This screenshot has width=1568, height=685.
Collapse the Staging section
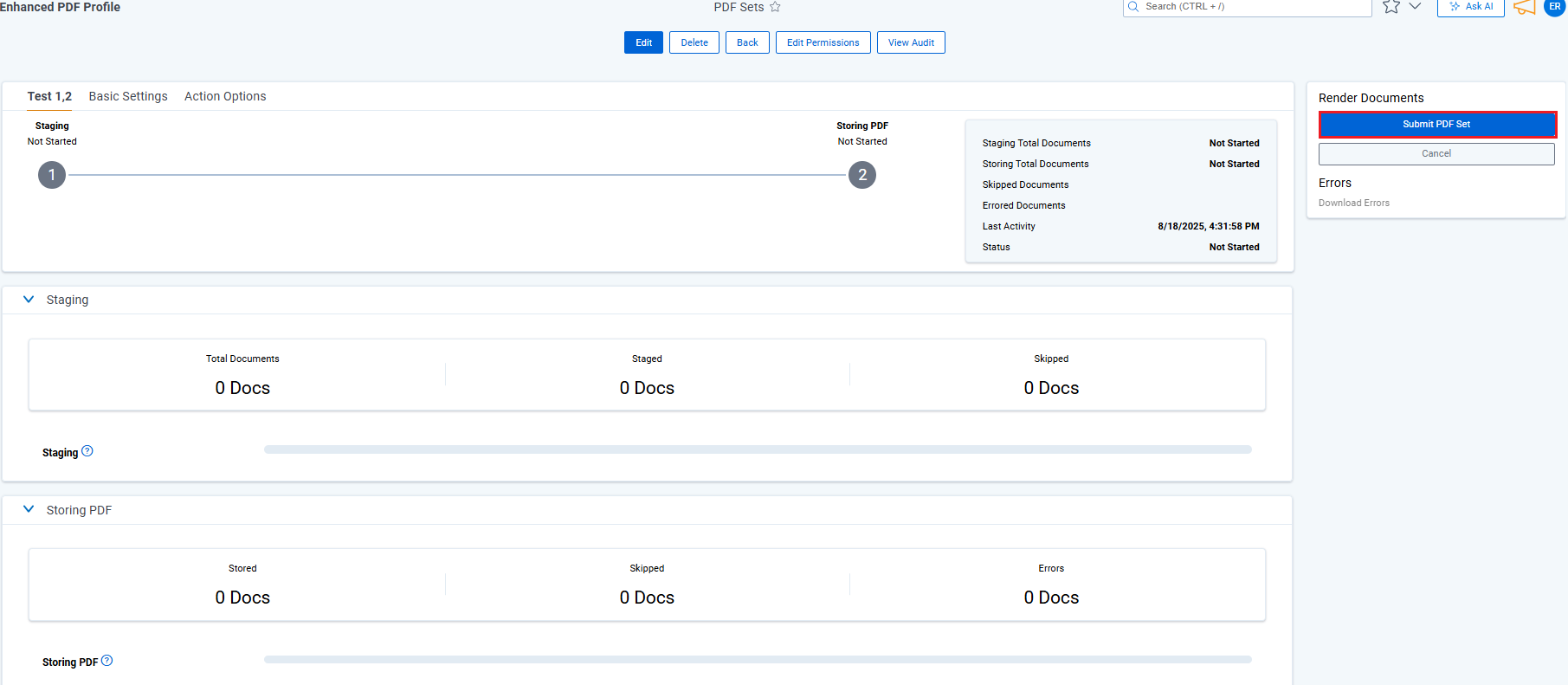coord(29,300)
